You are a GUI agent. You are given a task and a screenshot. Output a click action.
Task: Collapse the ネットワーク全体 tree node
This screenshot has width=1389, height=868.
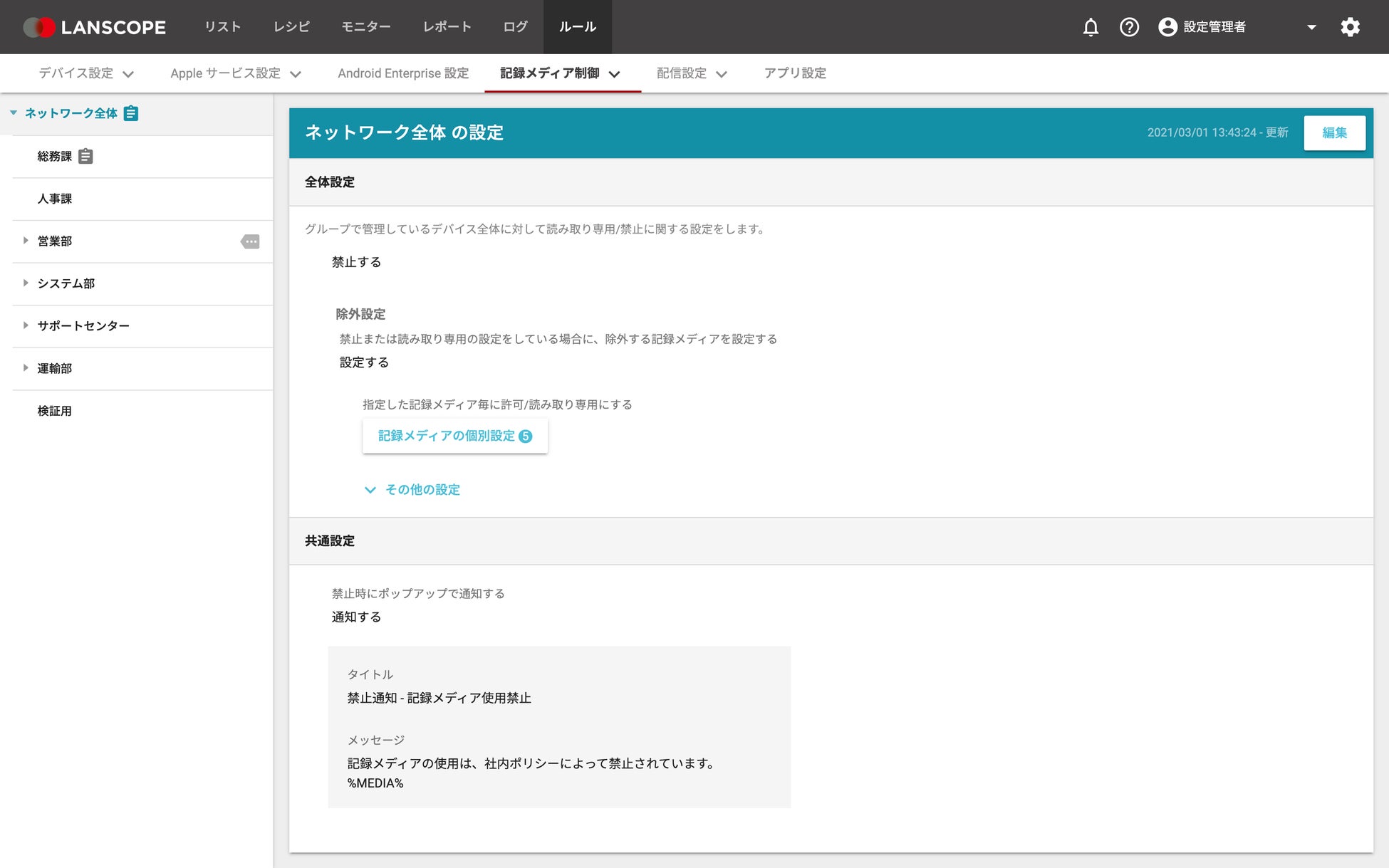click(x=14, y=113)
